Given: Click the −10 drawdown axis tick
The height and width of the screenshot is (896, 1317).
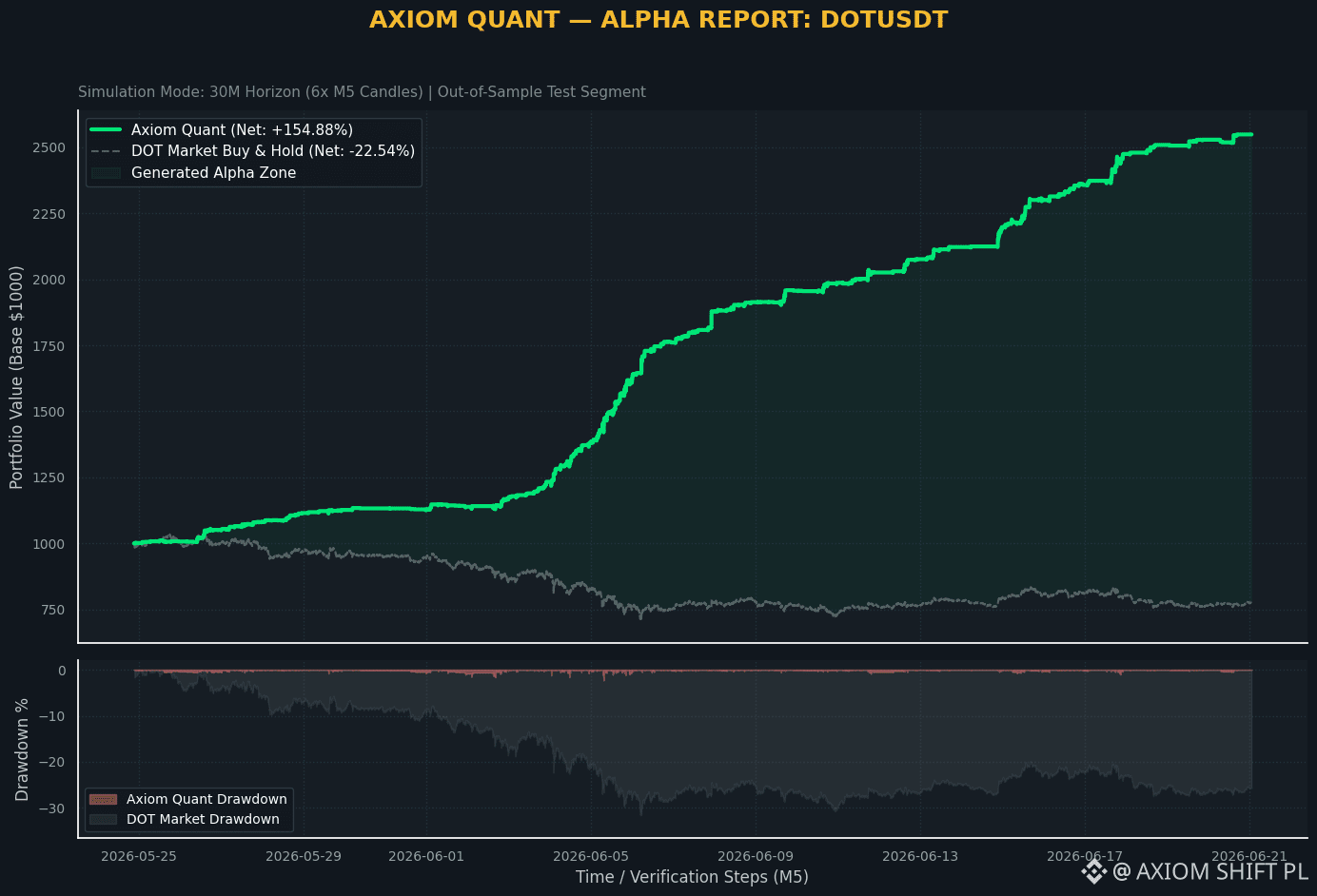Looking at the screenshot, I should [53, 717].
